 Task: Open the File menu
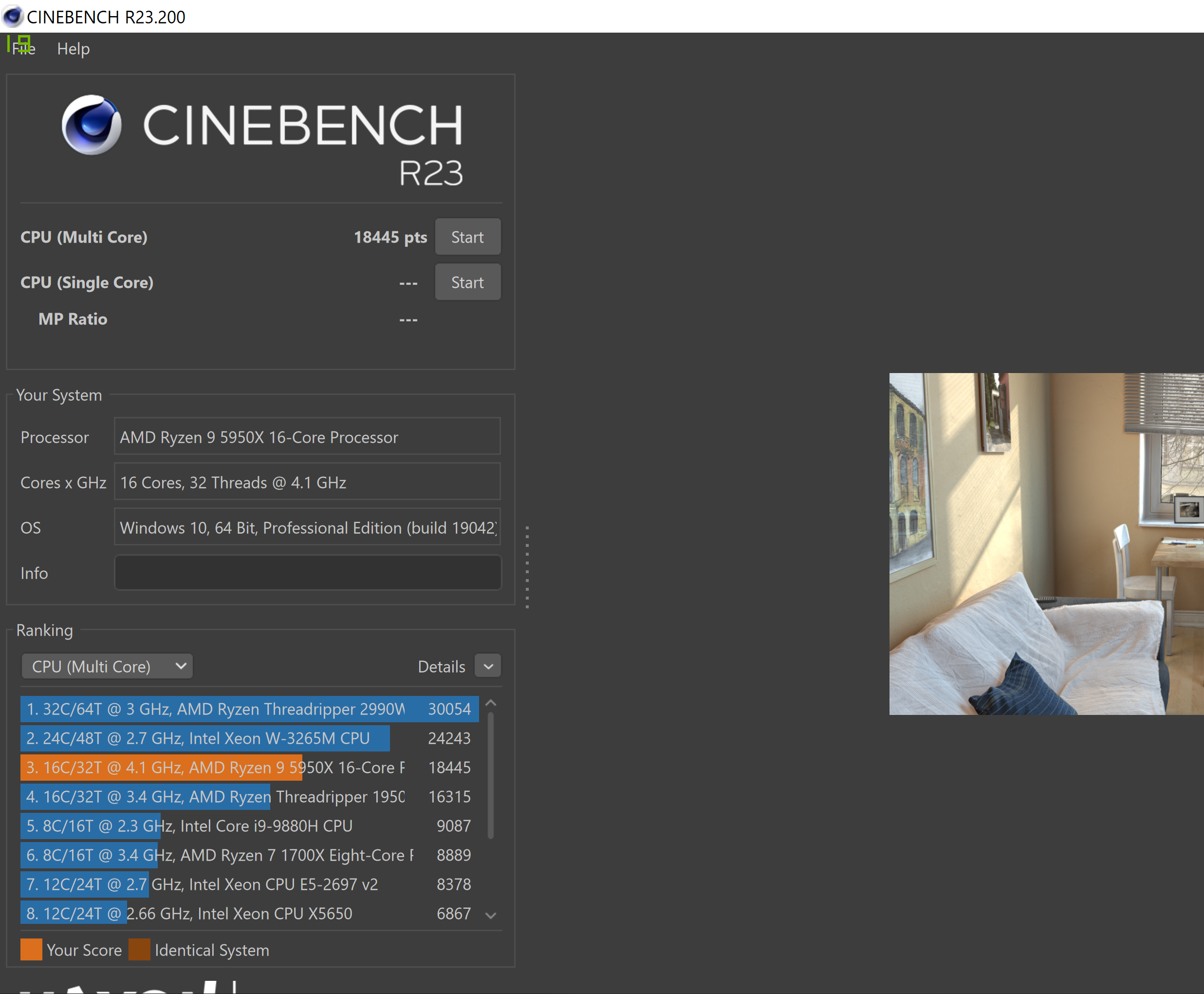[23, 49]
